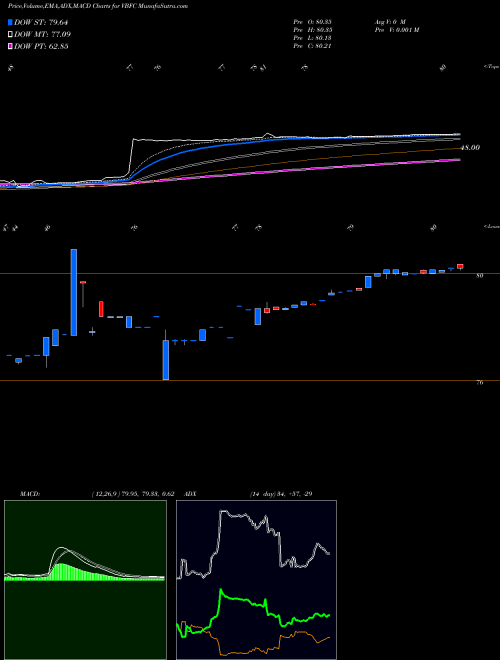Click the MACD panel heading
500x660 pixels.
[x=29, y=494]
